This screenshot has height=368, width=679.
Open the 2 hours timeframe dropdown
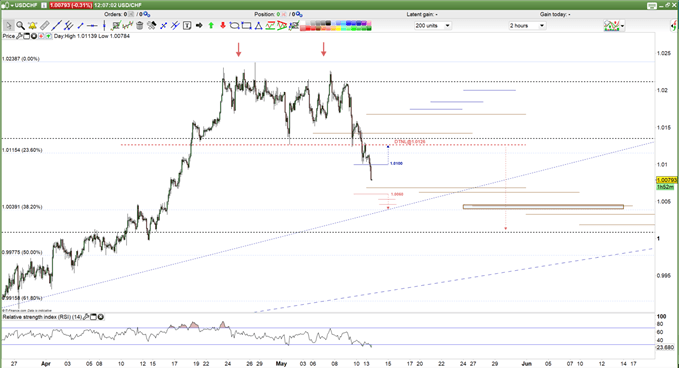point(541,26)
